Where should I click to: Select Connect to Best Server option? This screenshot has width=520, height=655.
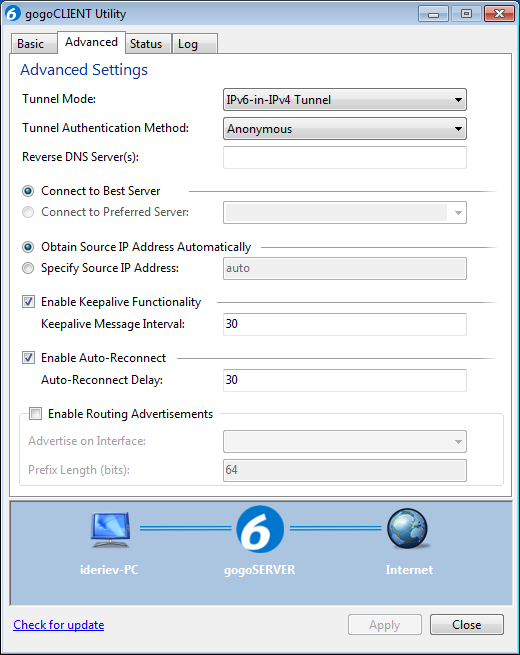coord(28,191)
